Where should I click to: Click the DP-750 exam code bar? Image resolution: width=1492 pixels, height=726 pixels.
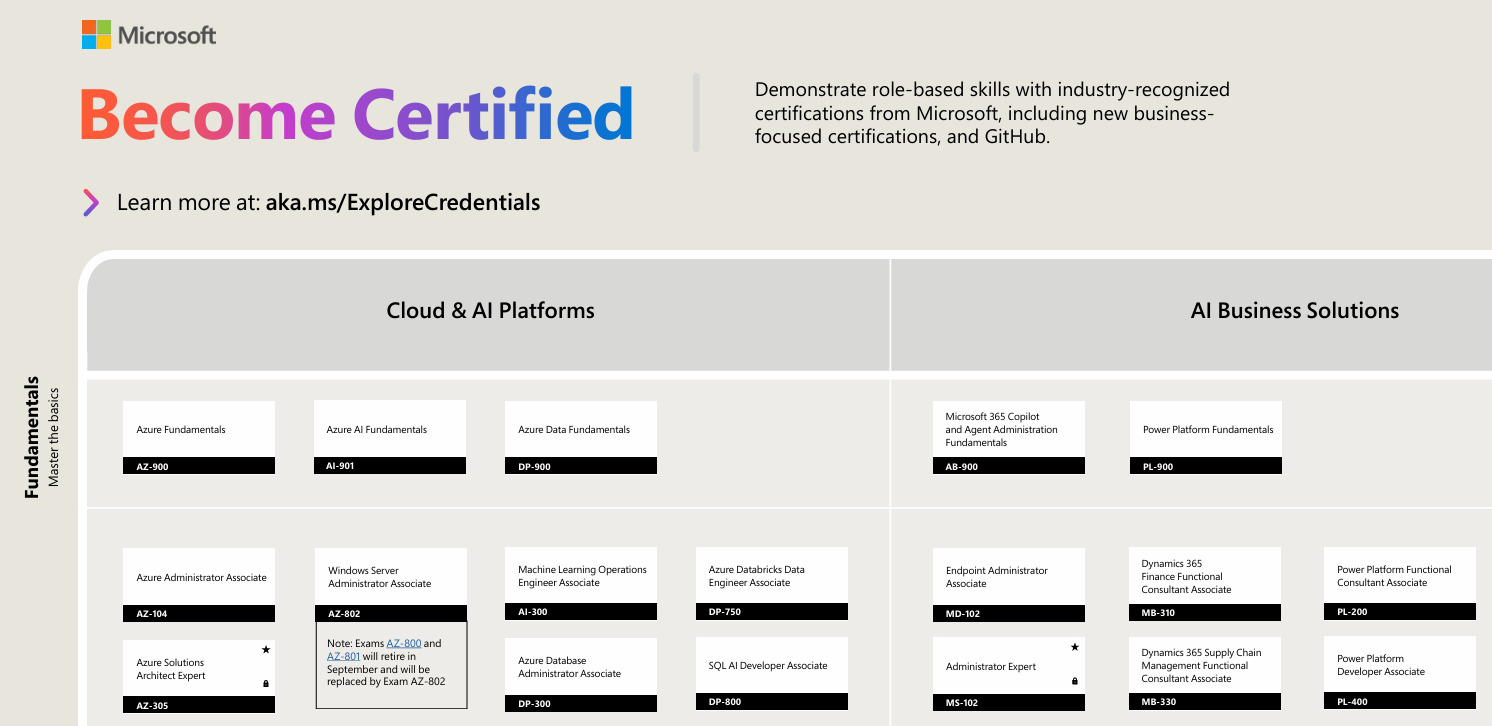pyautogui.click(x=772, y=612)
